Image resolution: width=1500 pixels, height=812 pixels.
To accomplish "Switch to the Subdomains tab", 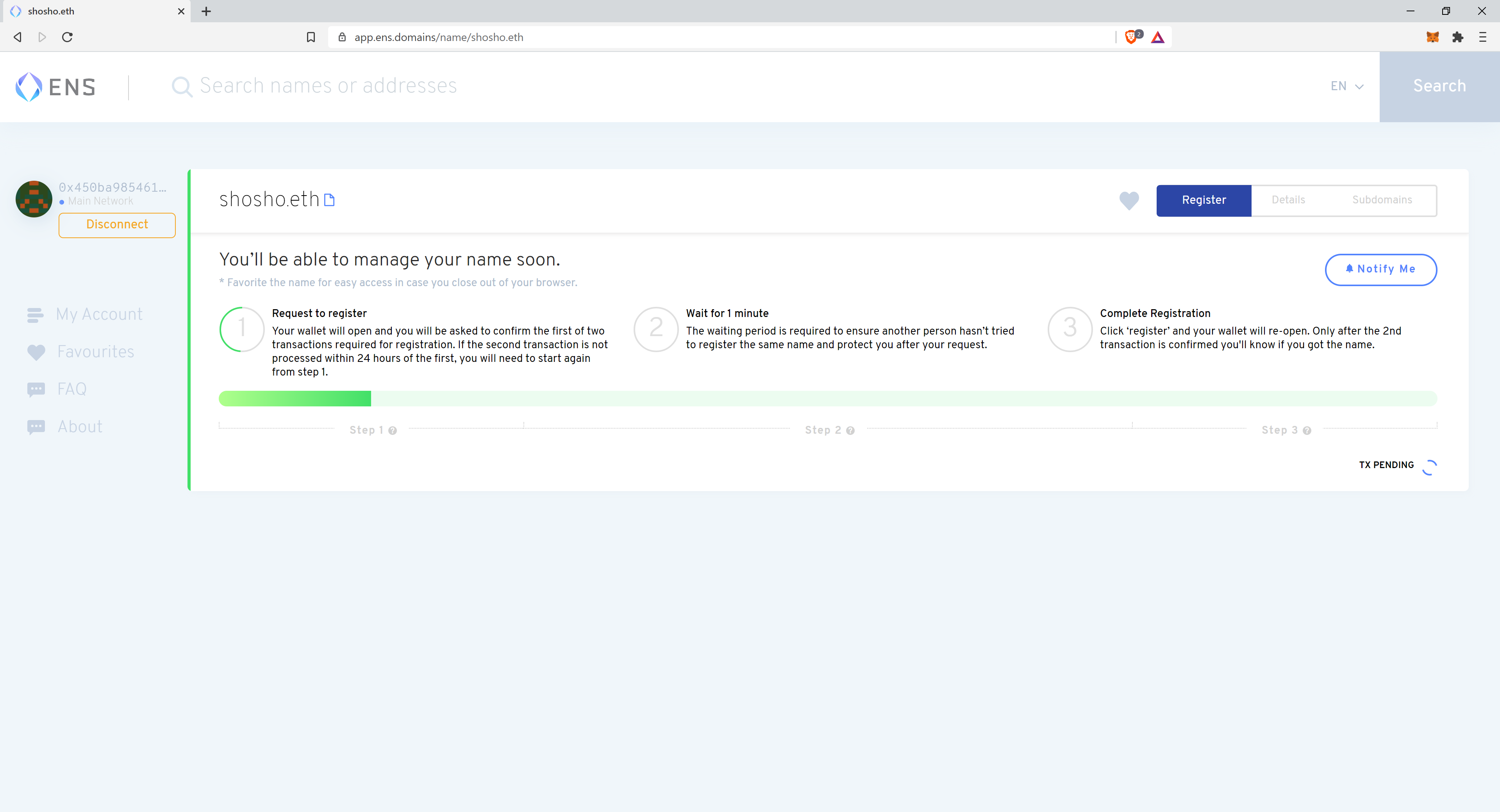I will click(x=1382, y=200).
